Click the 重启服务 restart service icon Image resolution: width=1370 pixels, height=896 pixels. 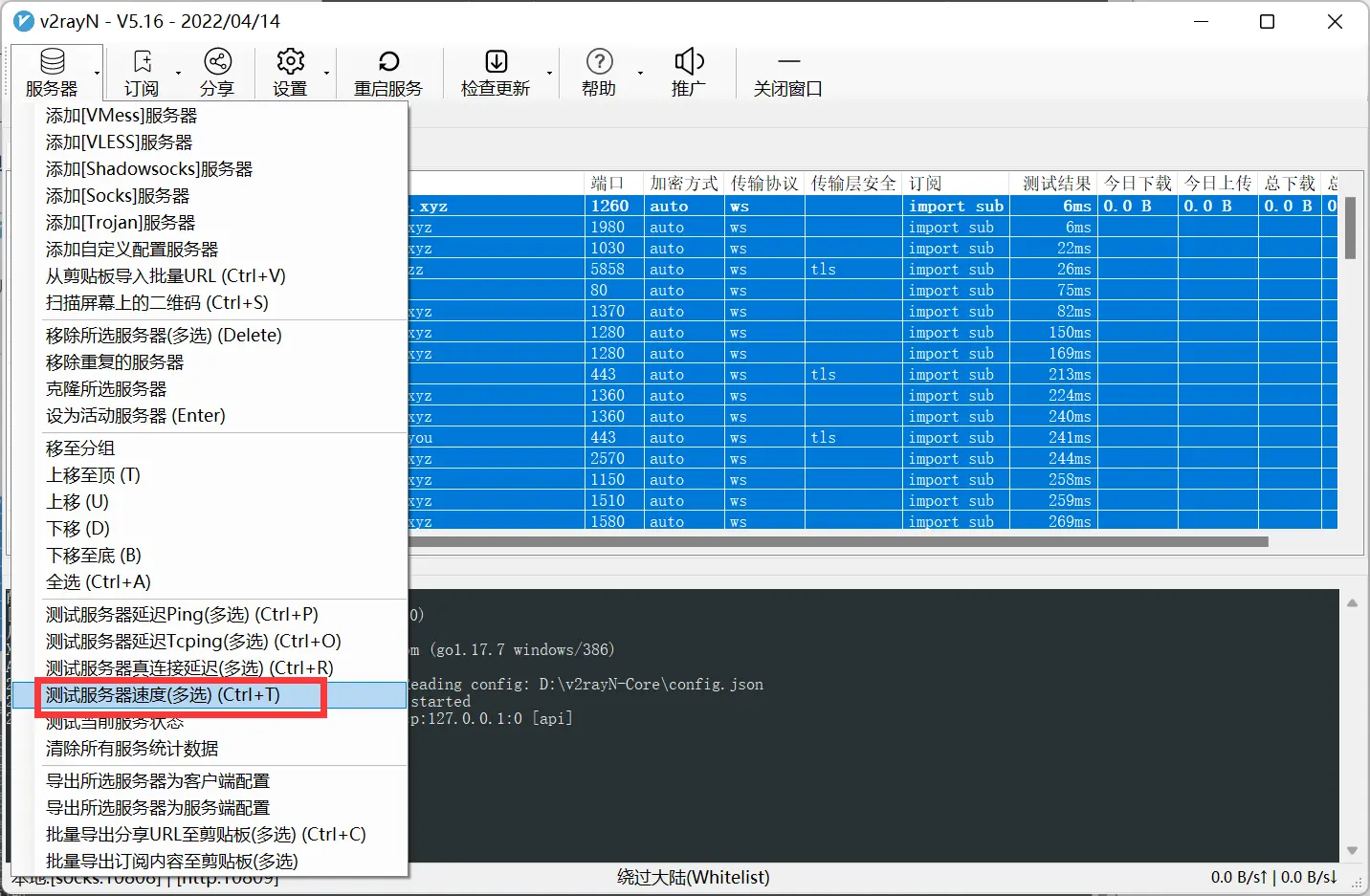(x=388, y=62)
